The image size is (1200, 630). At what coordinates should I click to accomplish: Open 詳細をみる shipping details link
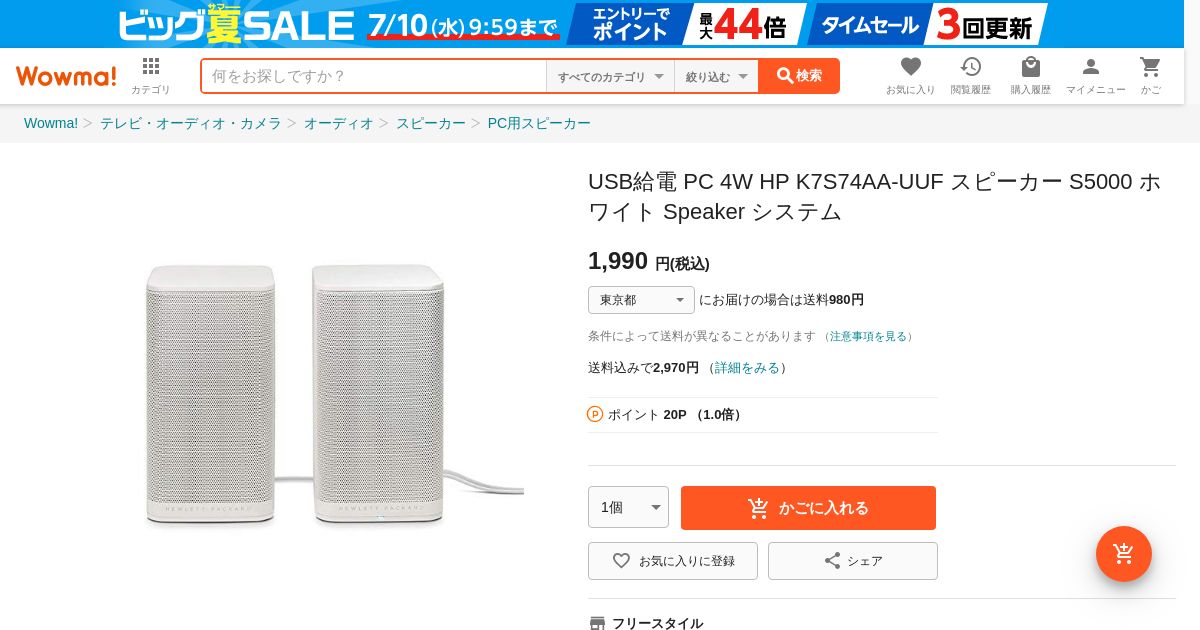(x=747, y=368)
